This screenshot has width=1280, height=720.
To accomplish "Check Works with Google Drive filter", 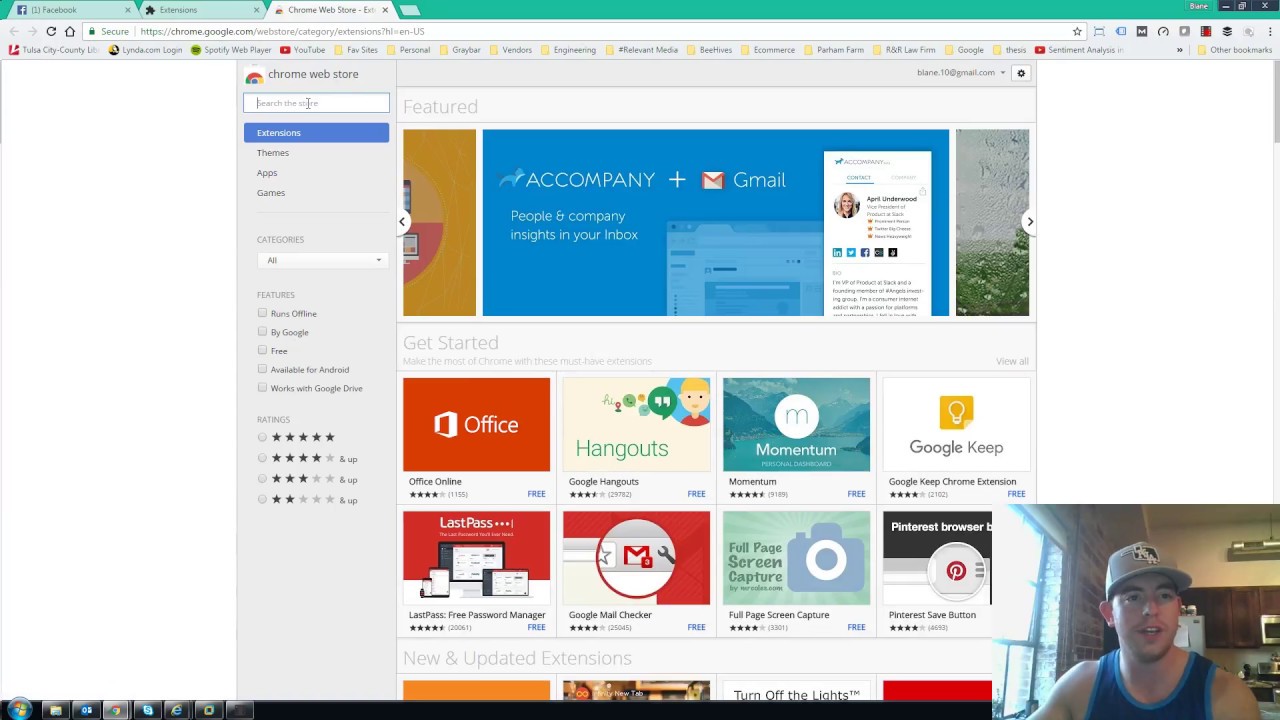I will click(262, 387).
